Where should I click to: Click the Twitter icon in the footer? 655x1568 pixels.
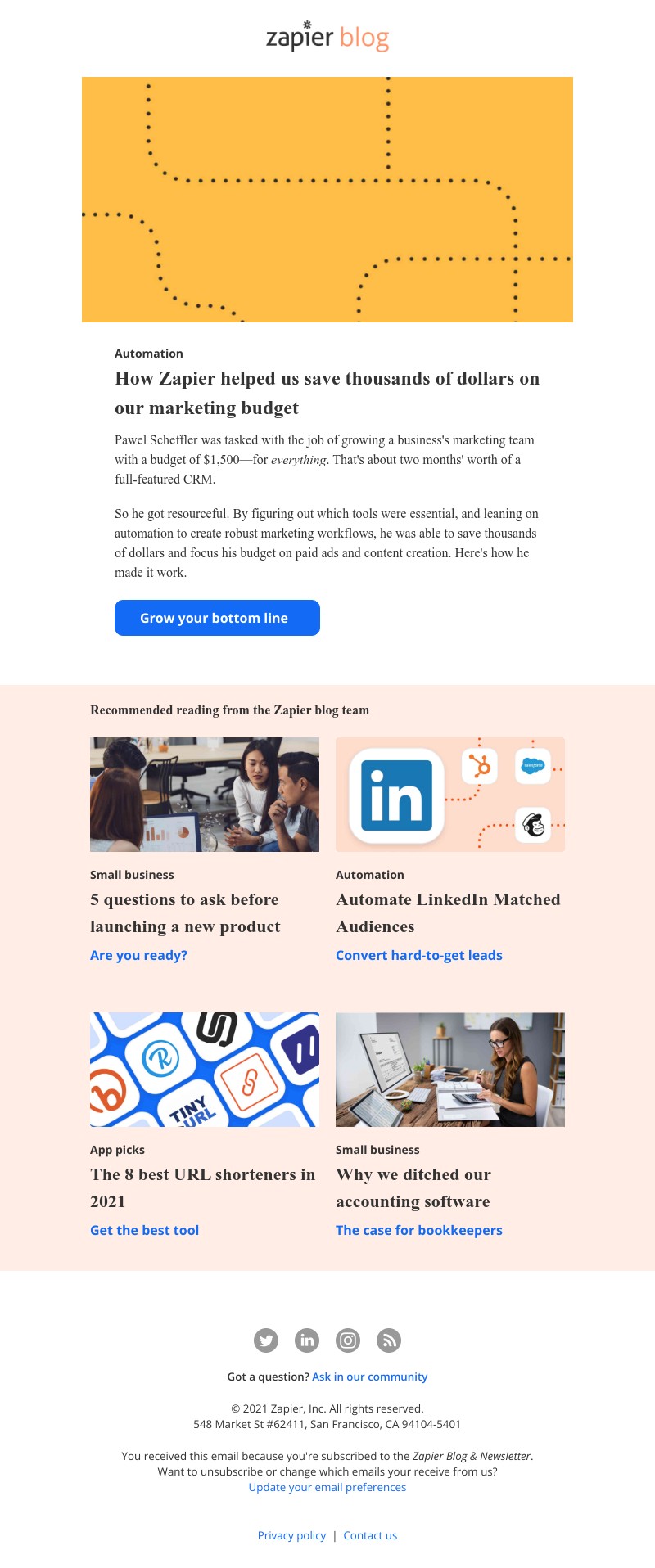point(266,1340)
